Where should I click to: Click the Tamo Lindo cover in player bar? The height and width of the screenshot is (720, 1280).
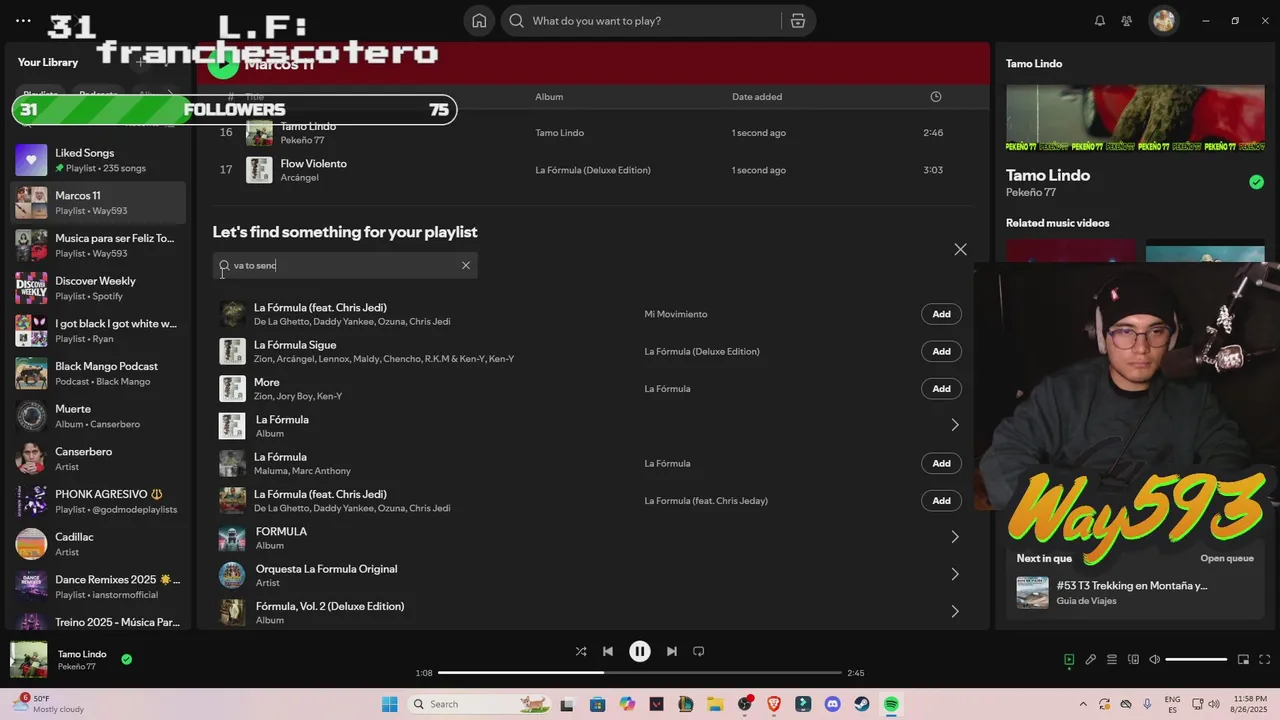[29, 660]
